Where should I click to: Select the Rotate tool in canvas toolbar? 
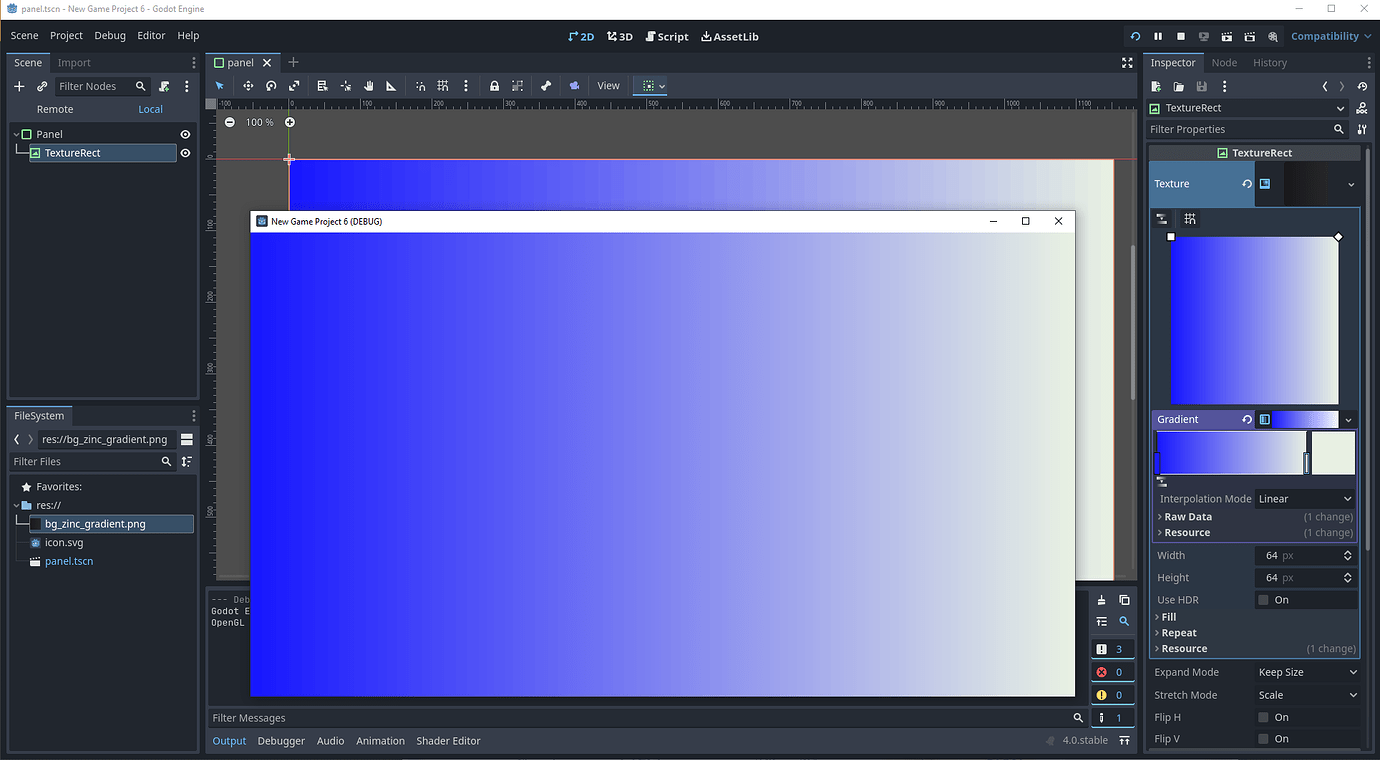coord(270,85)
